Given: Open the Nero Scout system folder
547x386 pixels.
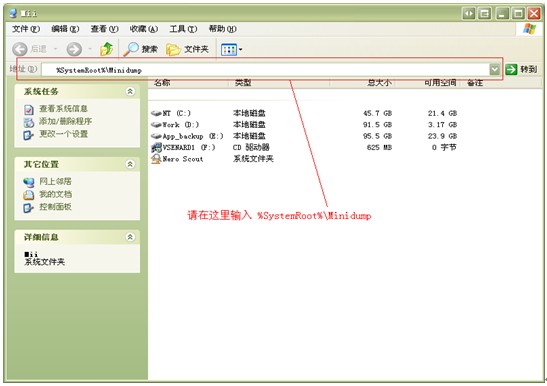Looking at the screenshot, I should point(177,159).
